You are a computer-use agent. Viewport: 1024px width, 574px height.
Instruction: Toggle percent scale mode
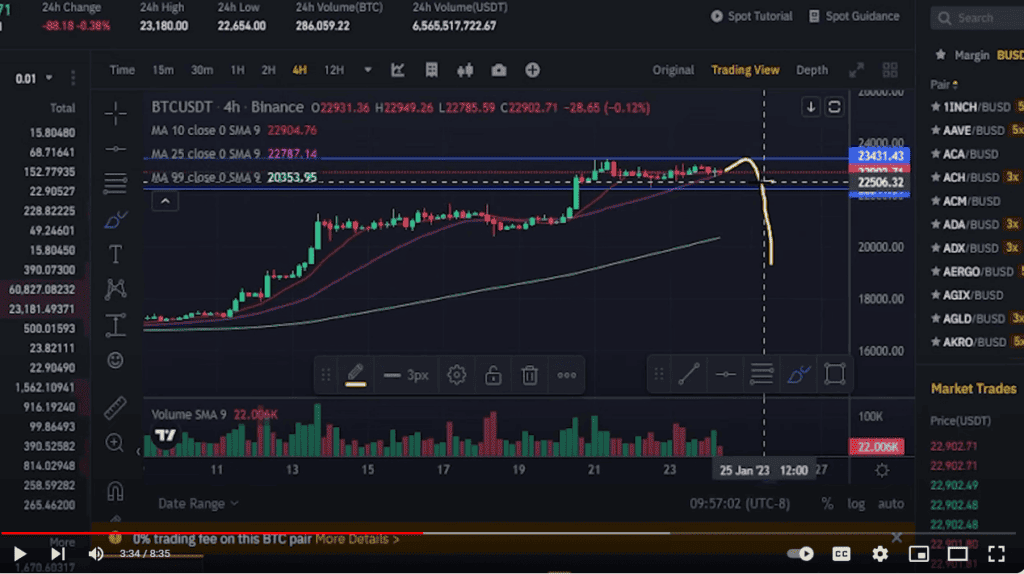coord(827,503)
